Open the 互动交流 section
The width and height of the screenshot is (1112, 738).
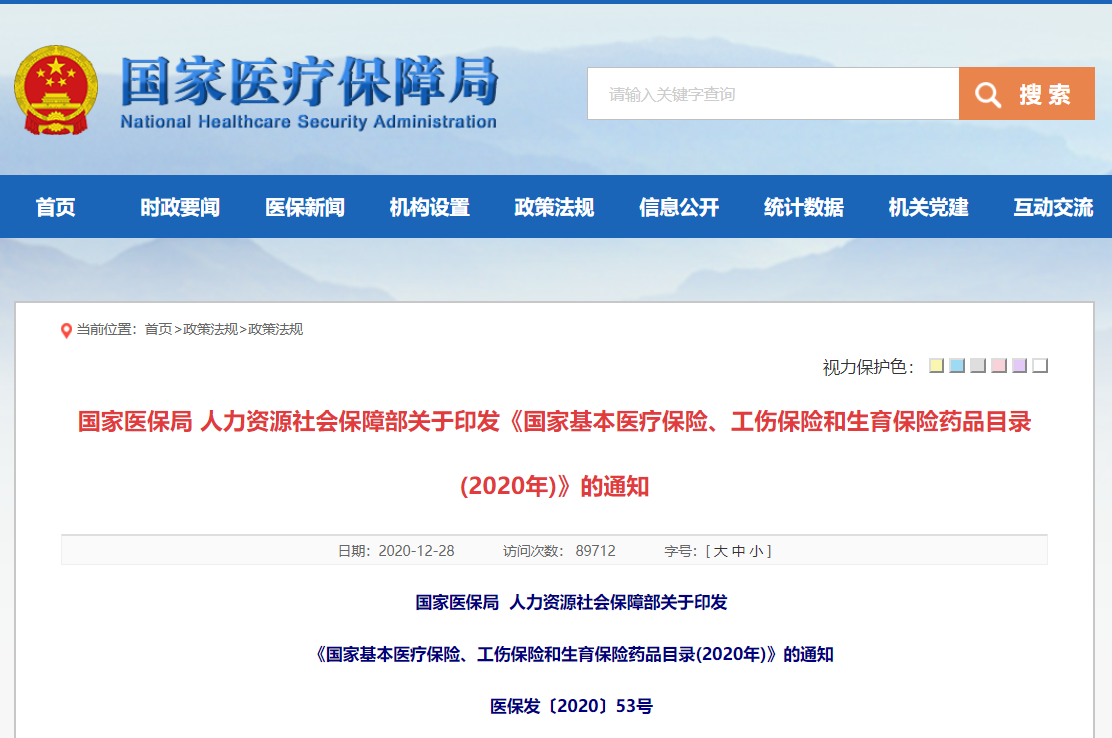1050,208
